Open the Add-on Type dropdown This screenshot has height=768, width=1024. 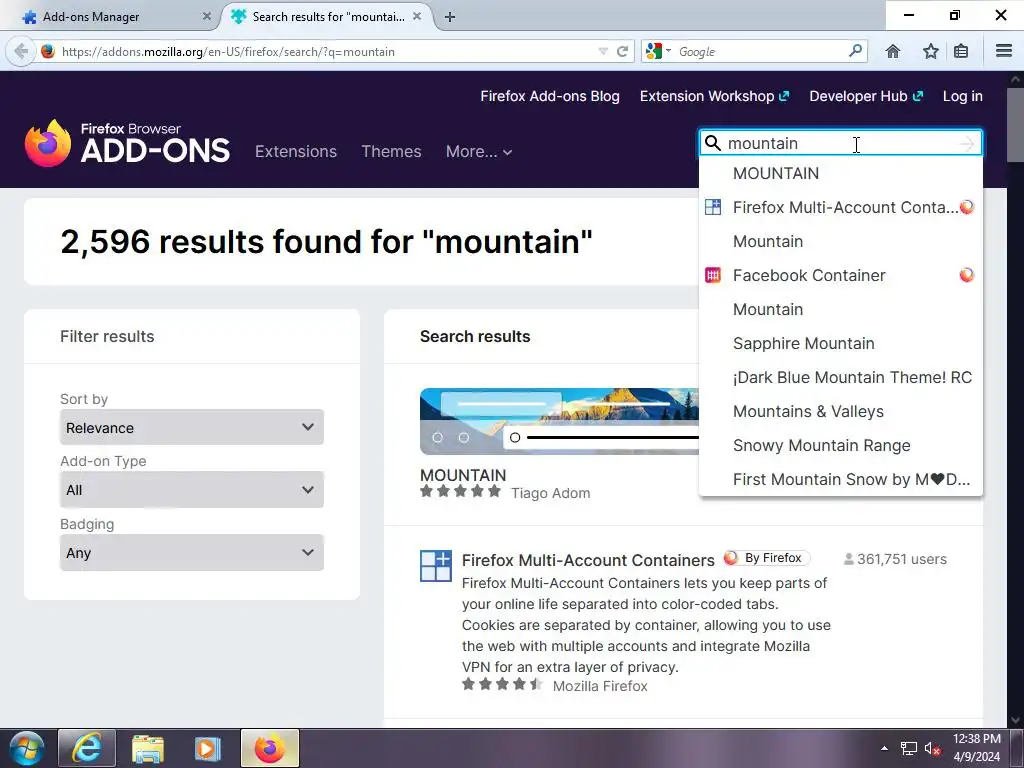point(191,489)
